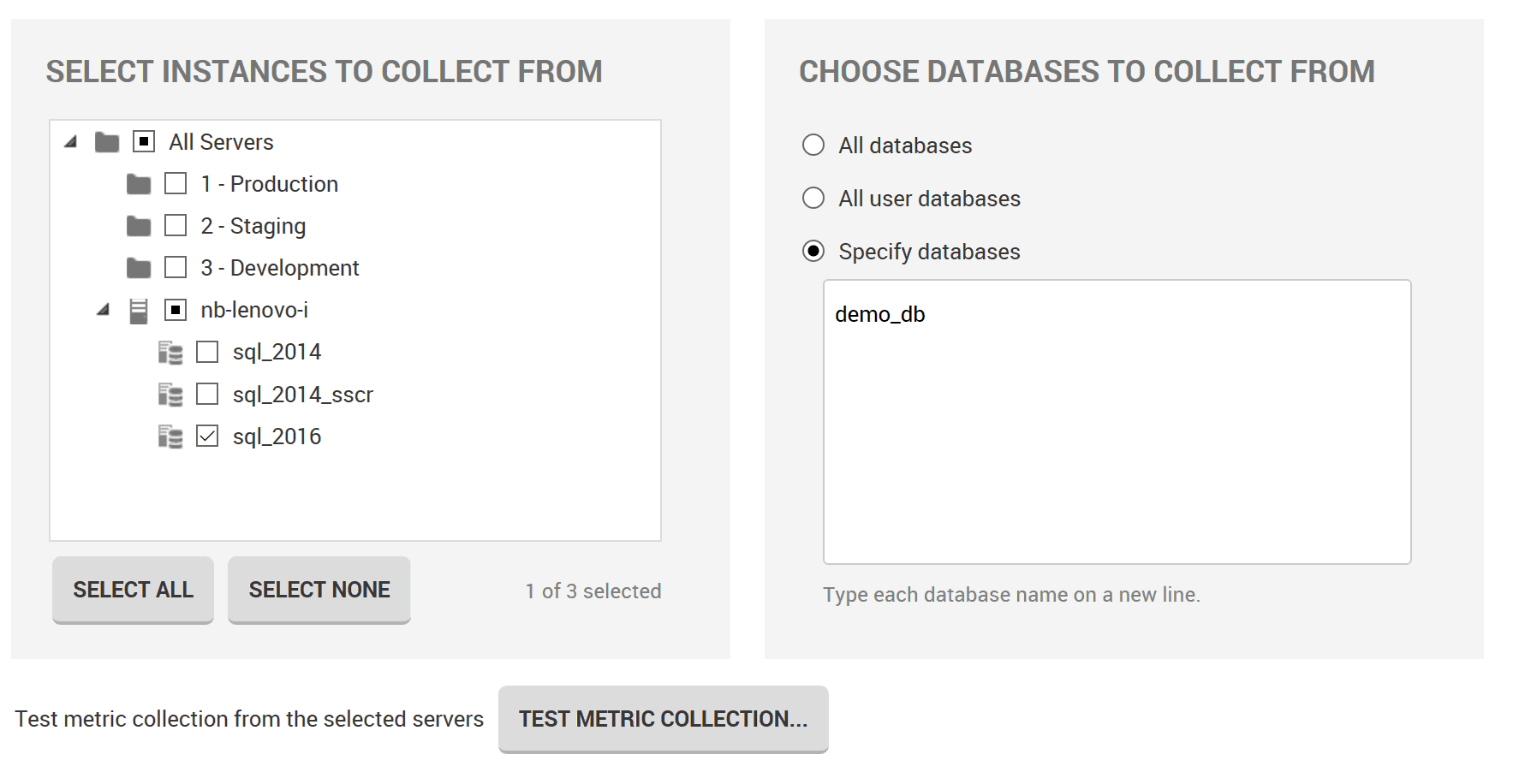1519x784 pixels.
Task: Tick the 1 - Production group checkbox
Action: click(176, 183)
